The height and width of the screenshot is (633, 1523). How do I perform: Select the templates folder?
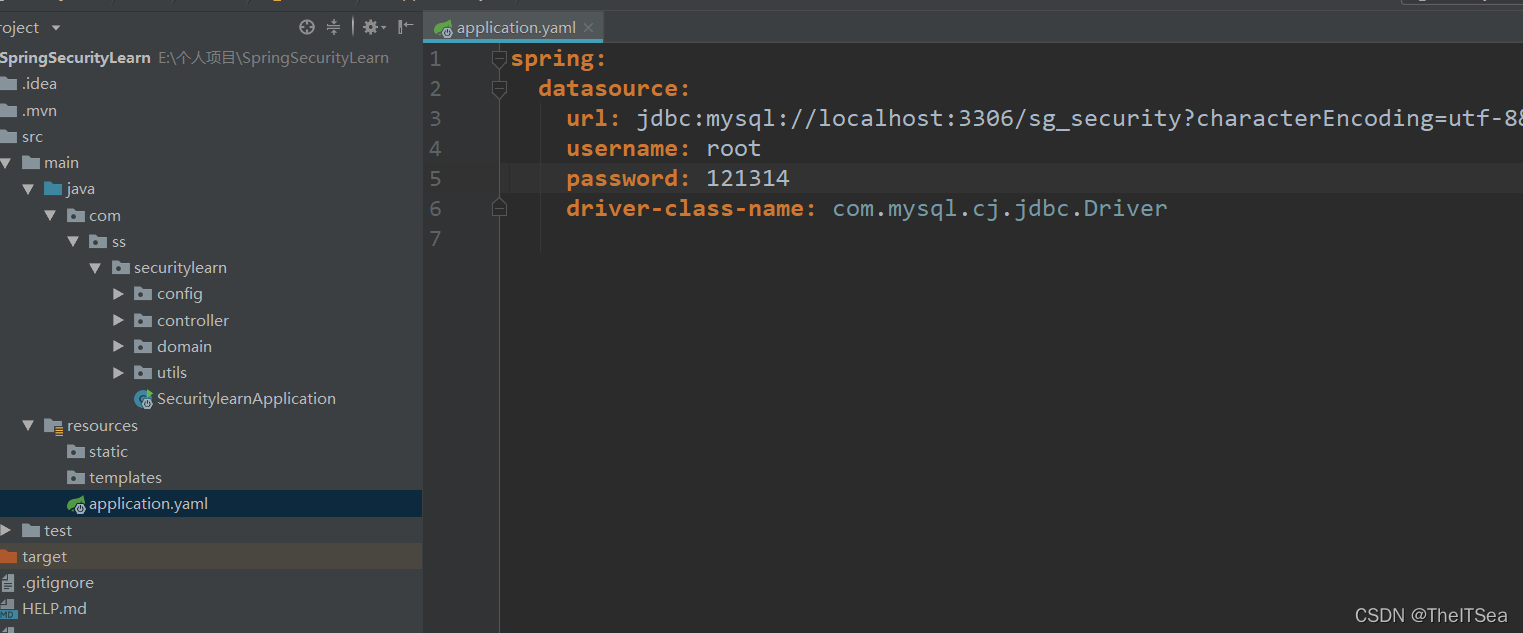coord(125,478)
